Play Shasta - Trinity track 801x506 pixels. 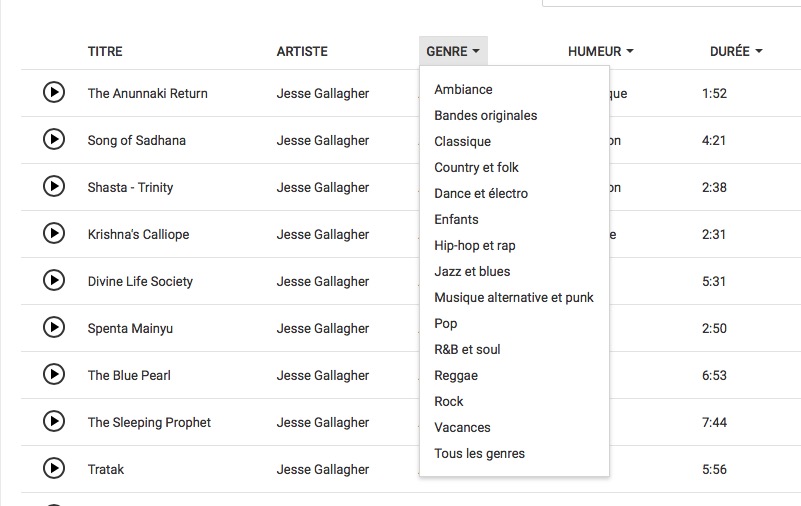(x=54, y=186)
